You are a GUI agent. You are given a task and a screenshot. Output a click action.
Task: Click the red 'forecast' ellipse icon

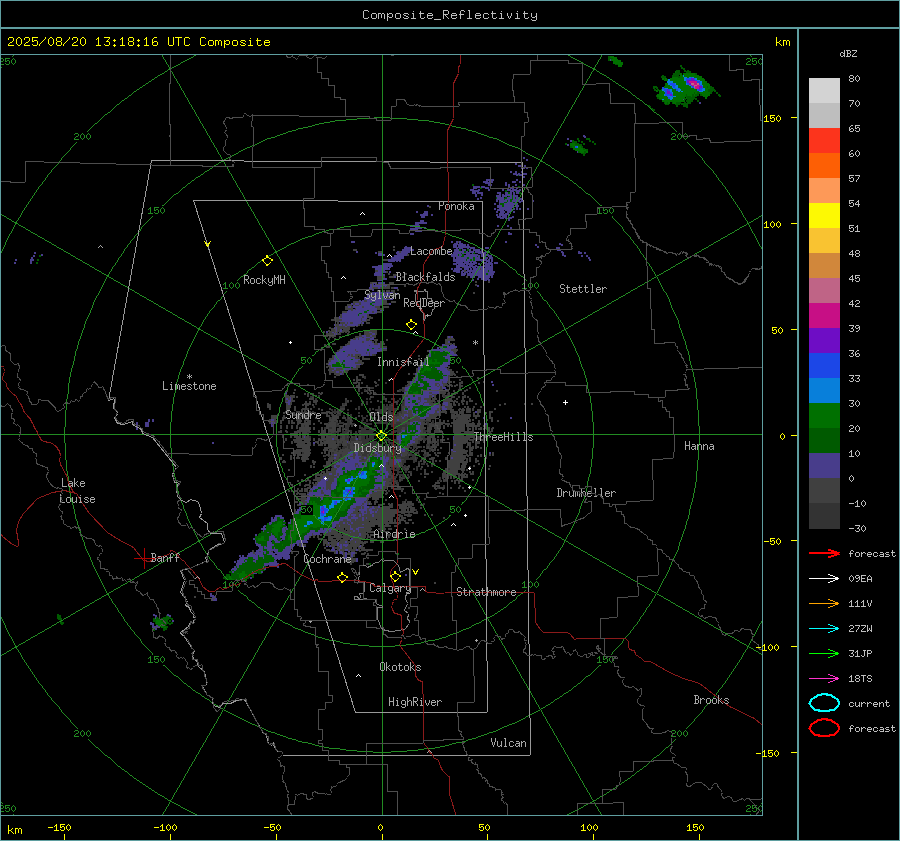click(824, 728)
